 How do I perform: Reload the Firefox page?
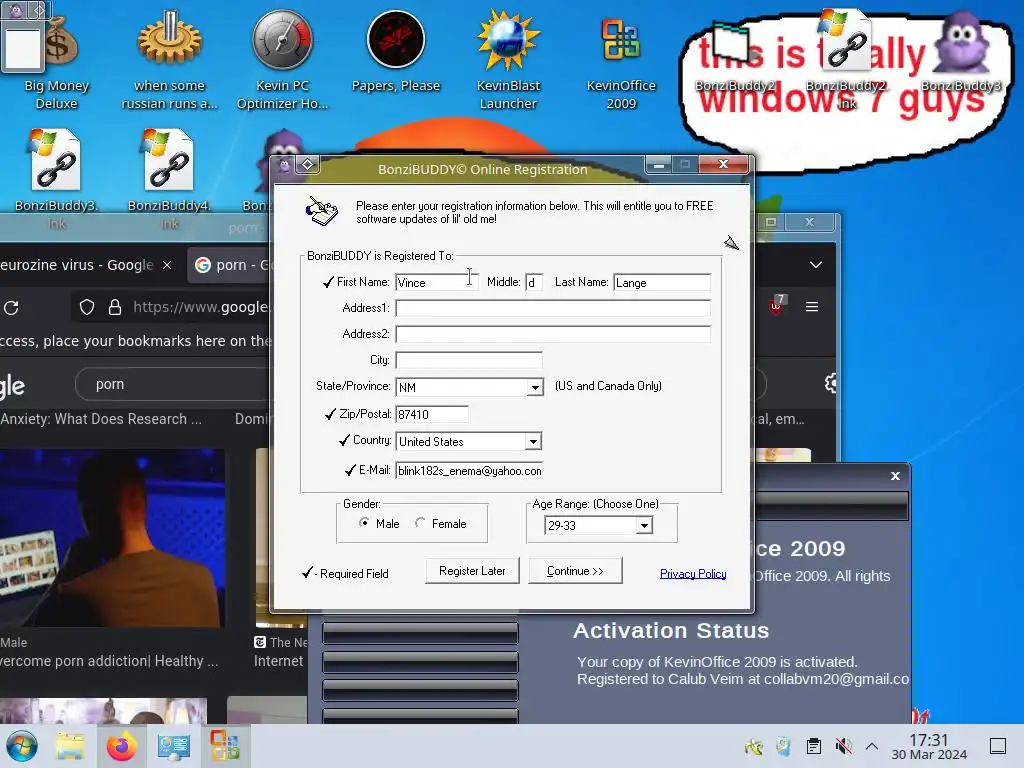(11, 307)
